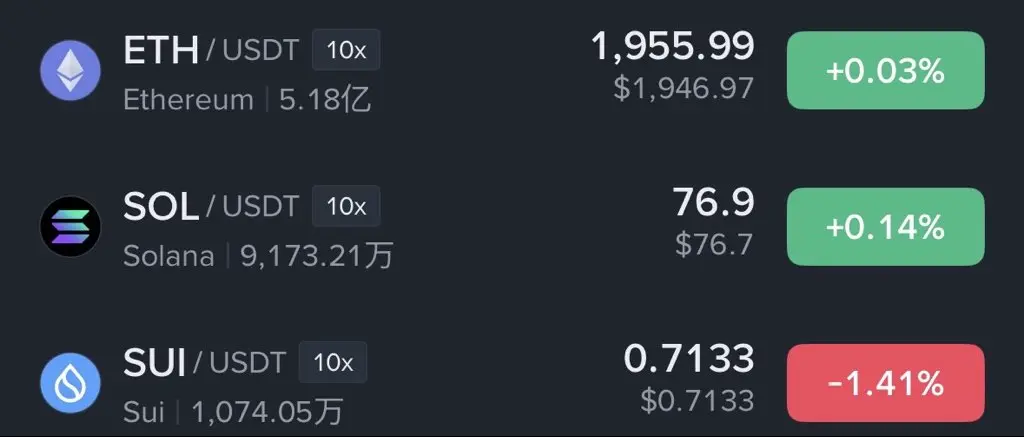Click the green +0.03% change button
Image resolution: width=1024 pixels, height=437 pixels.
click(x=886, y=71)
